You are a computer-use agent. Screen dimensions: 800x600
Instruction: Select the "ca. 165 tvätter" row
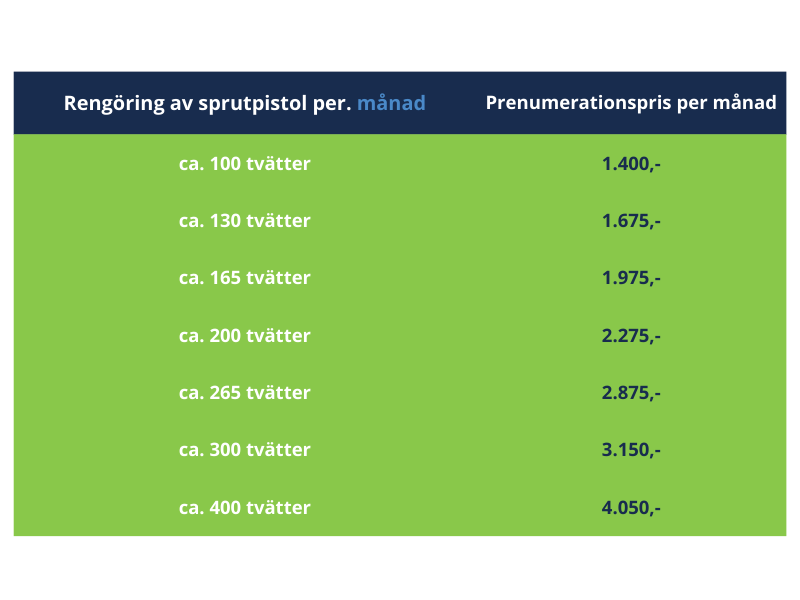click(x=400, y=278)
